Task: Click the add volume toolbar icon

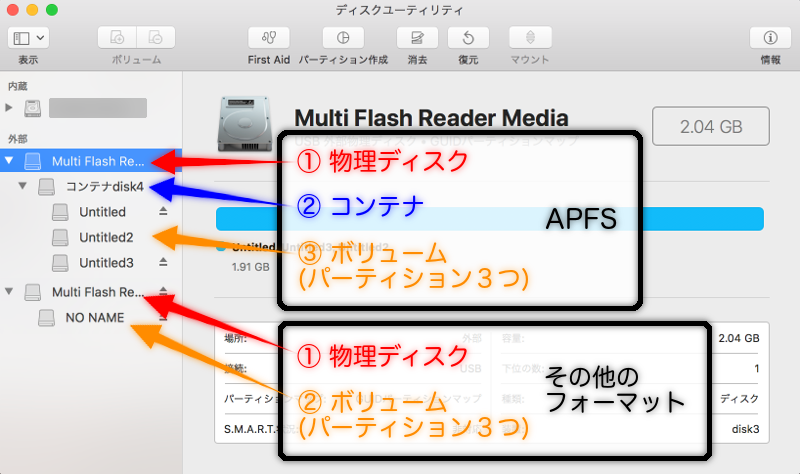Action: point(117,38)
